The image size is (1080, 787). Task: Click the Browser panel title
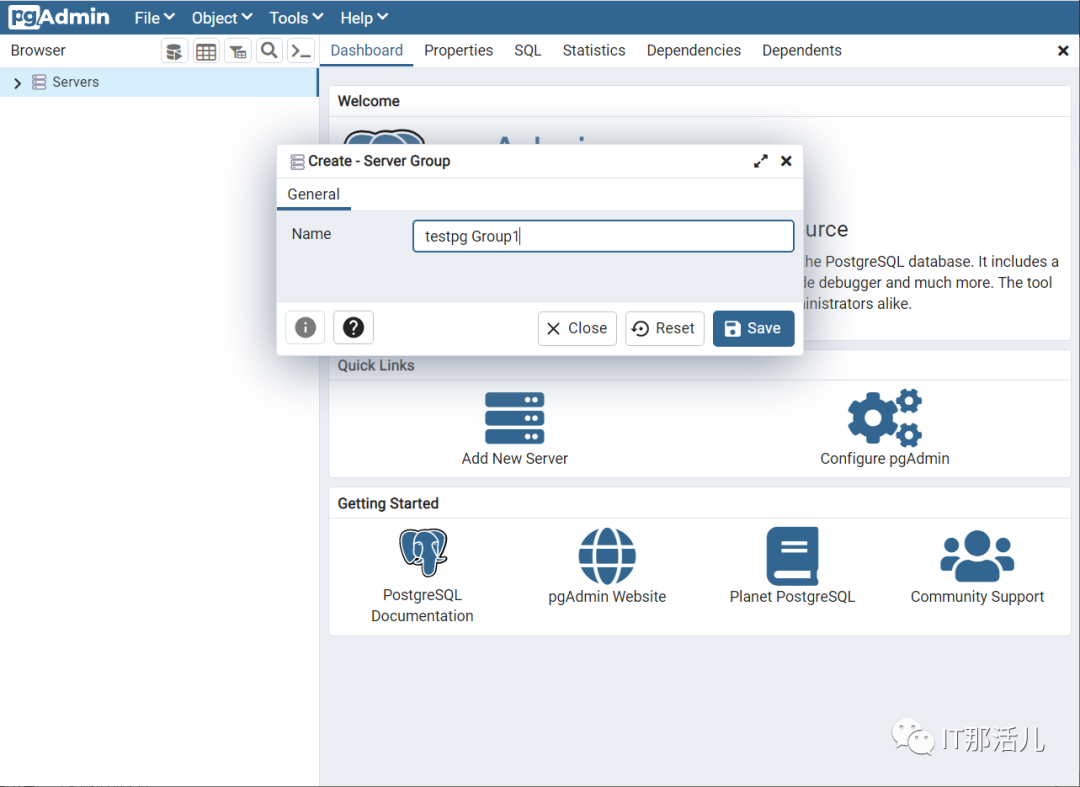(x=38, y=50)
